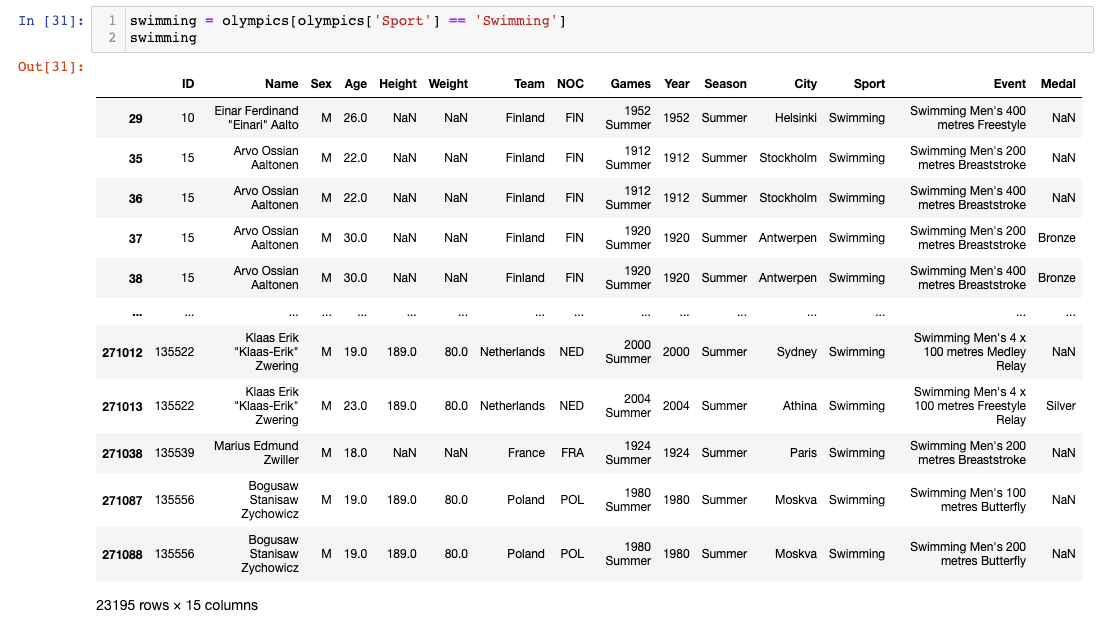This screenshot has width=1096, height=626.
Task: Click Swimming Men's 200 metres Butterfly event
Action: pos(968,554)
